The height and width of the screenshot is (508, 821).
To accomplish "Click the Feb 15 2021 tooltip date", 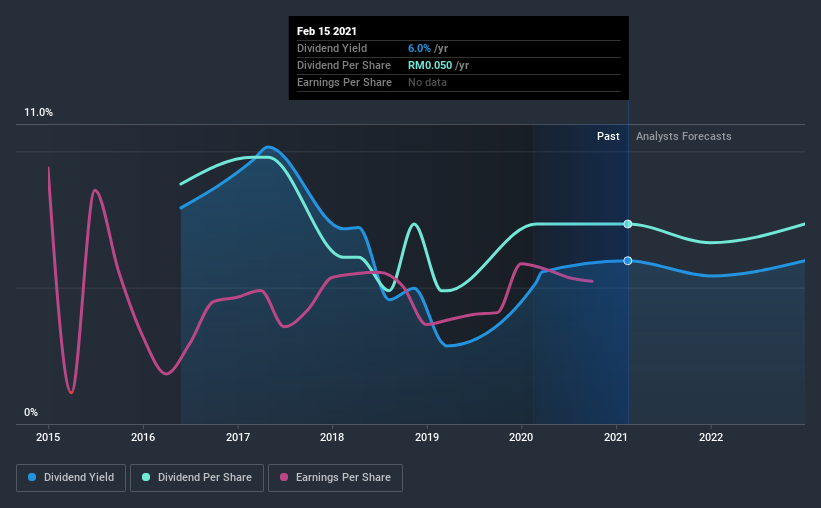I will (327, 31).
